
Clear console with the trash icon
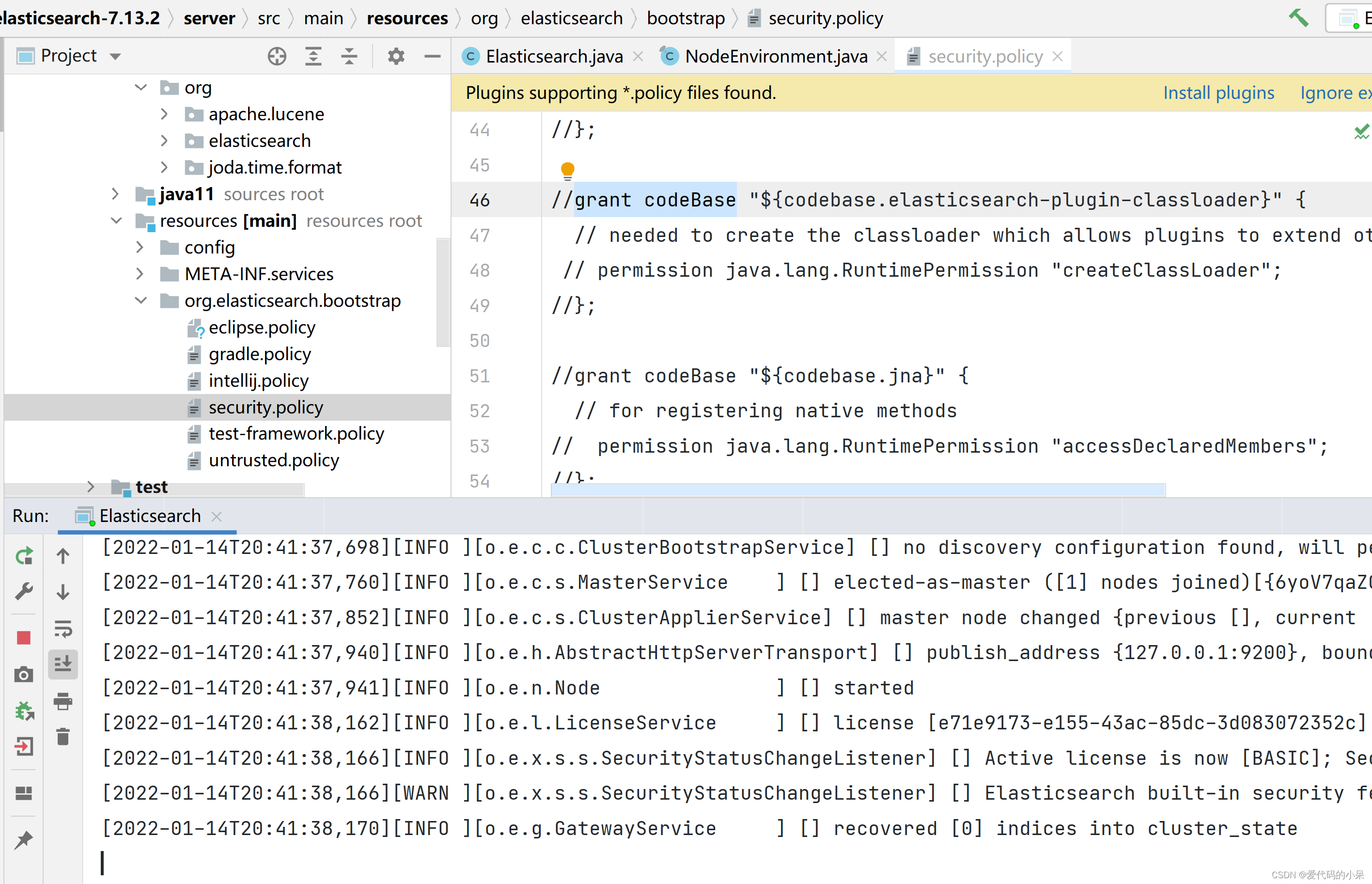coord(63,737)
